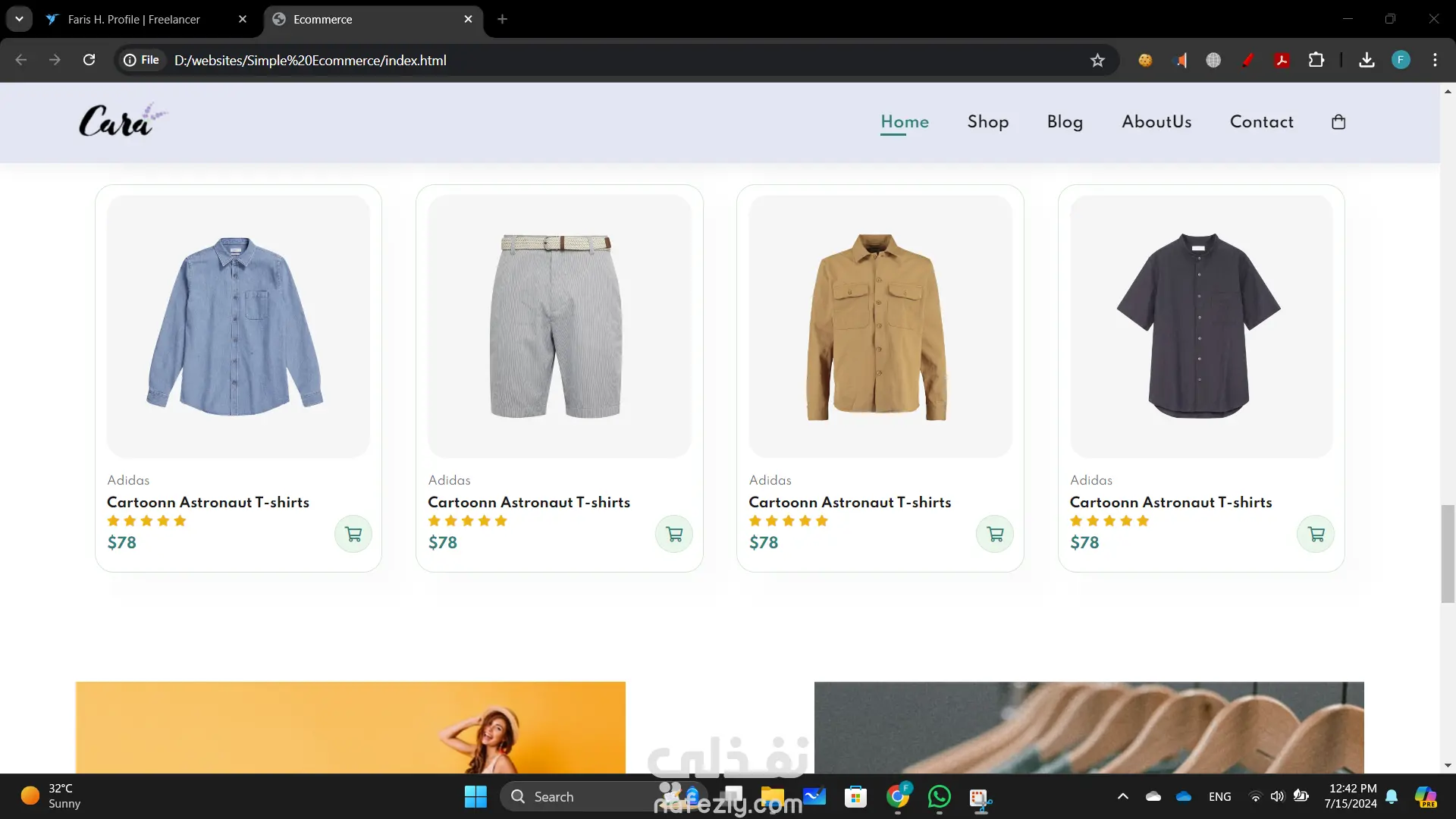Image resolution: width=1456 pixels, height=819 pixels.
Task: Add striped shorts to cart
Action: 674,534
